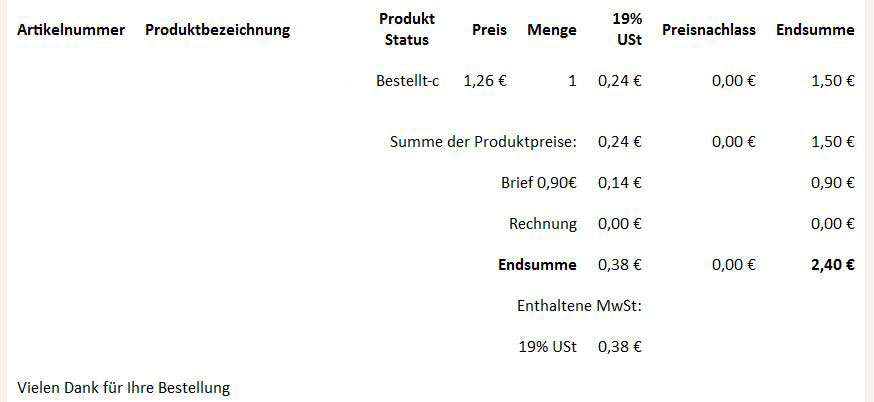Image resolution: width=874 pixels, height=402 pixels.
Task: Click the bold 2,40 € total amount
Action: [833, 265]
